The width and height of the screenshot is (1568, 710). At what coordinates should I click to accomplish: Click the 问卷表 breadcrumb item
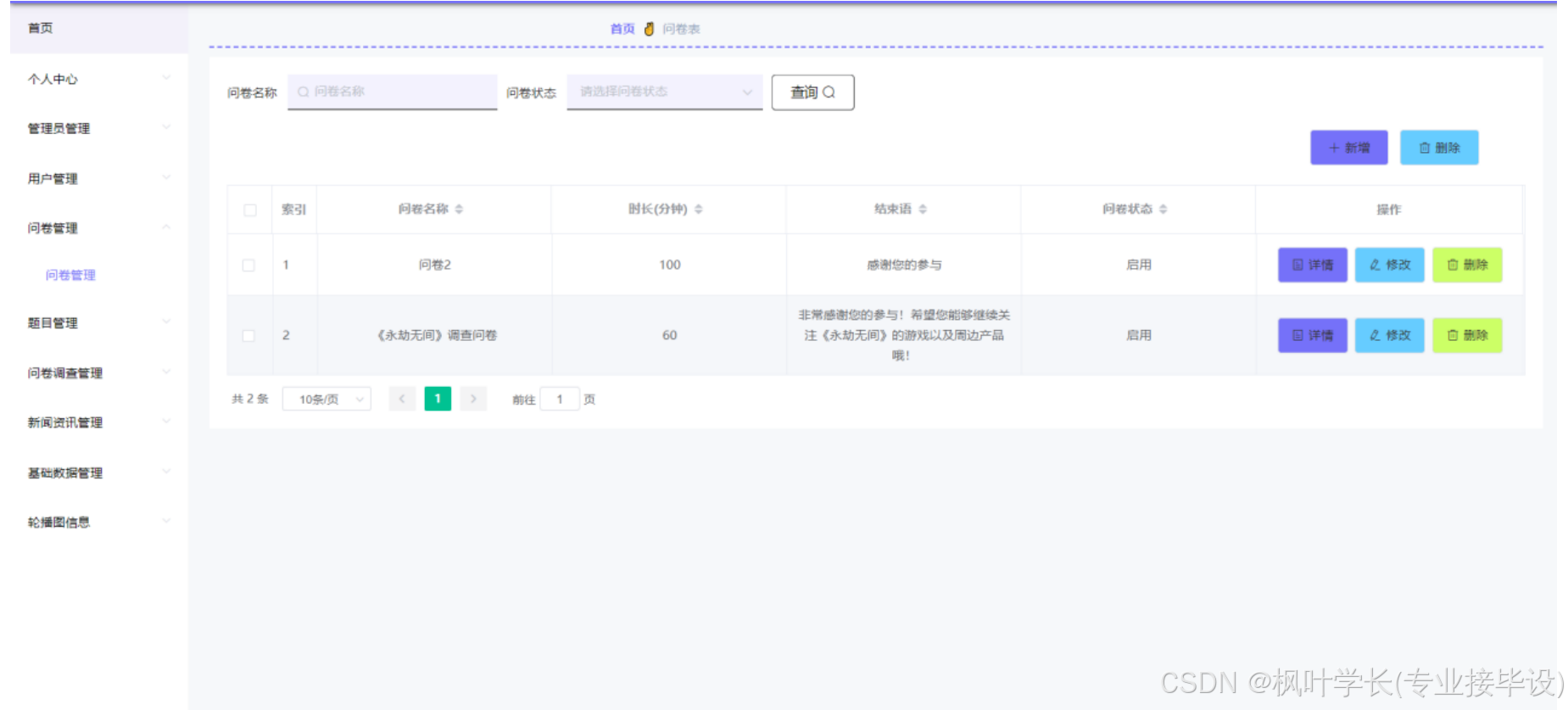(681, 29)
